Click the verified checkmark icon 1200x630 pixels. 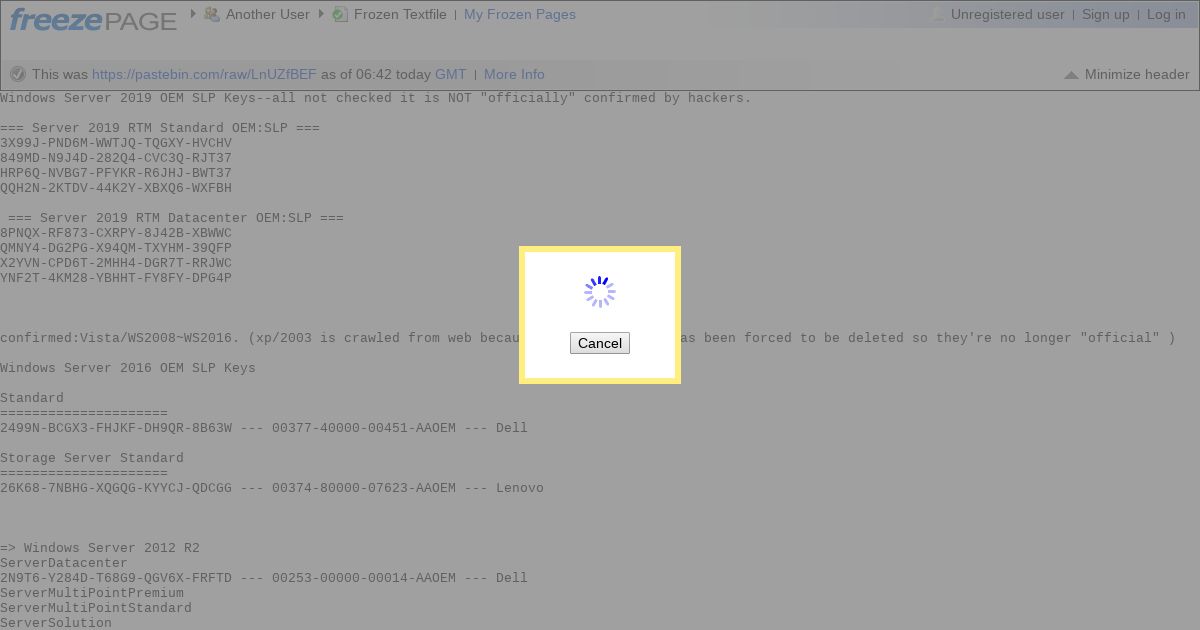click(18, 74)
